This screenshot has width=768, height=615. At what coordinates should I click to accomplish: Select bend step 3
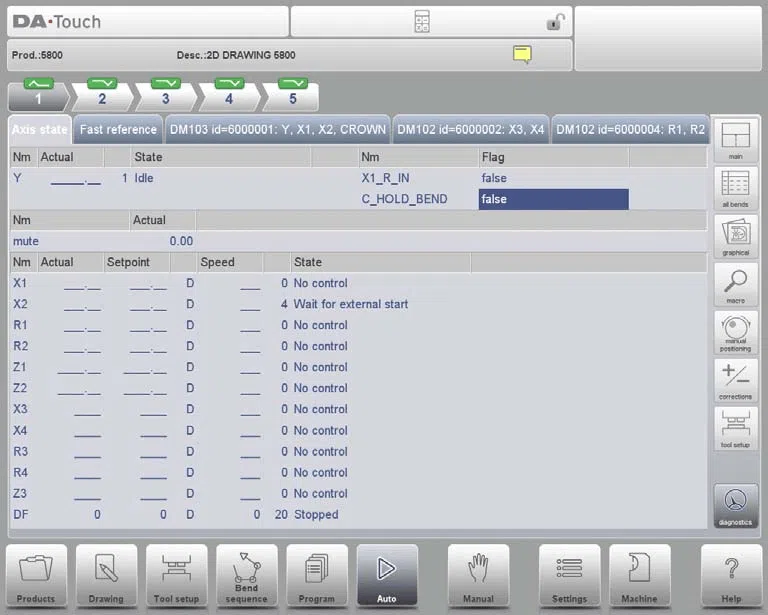(x=166, y=95)
